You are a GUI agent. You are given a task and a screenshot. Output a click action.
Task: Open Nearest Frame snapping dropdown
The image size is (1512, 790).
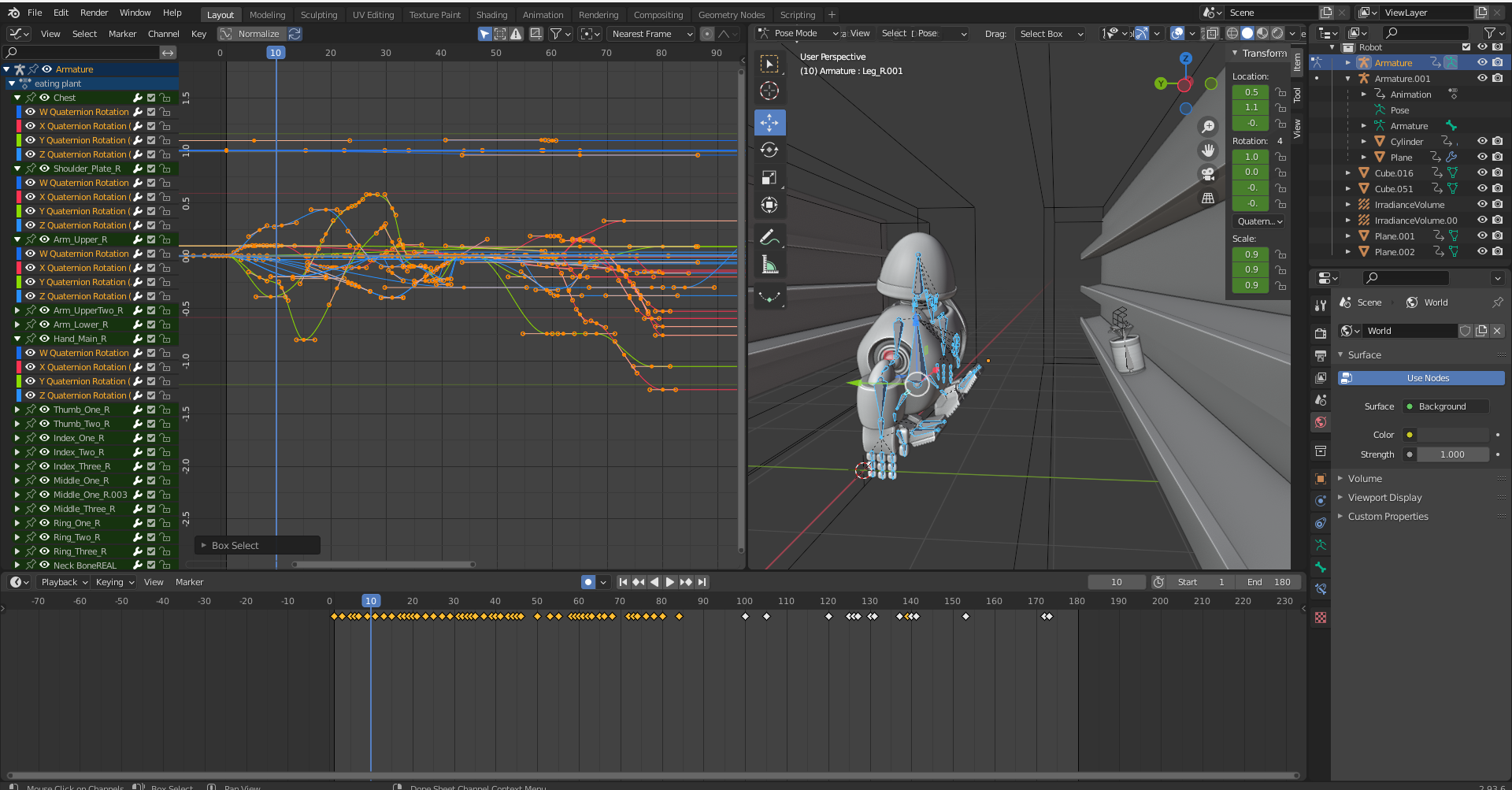[651, 34]
